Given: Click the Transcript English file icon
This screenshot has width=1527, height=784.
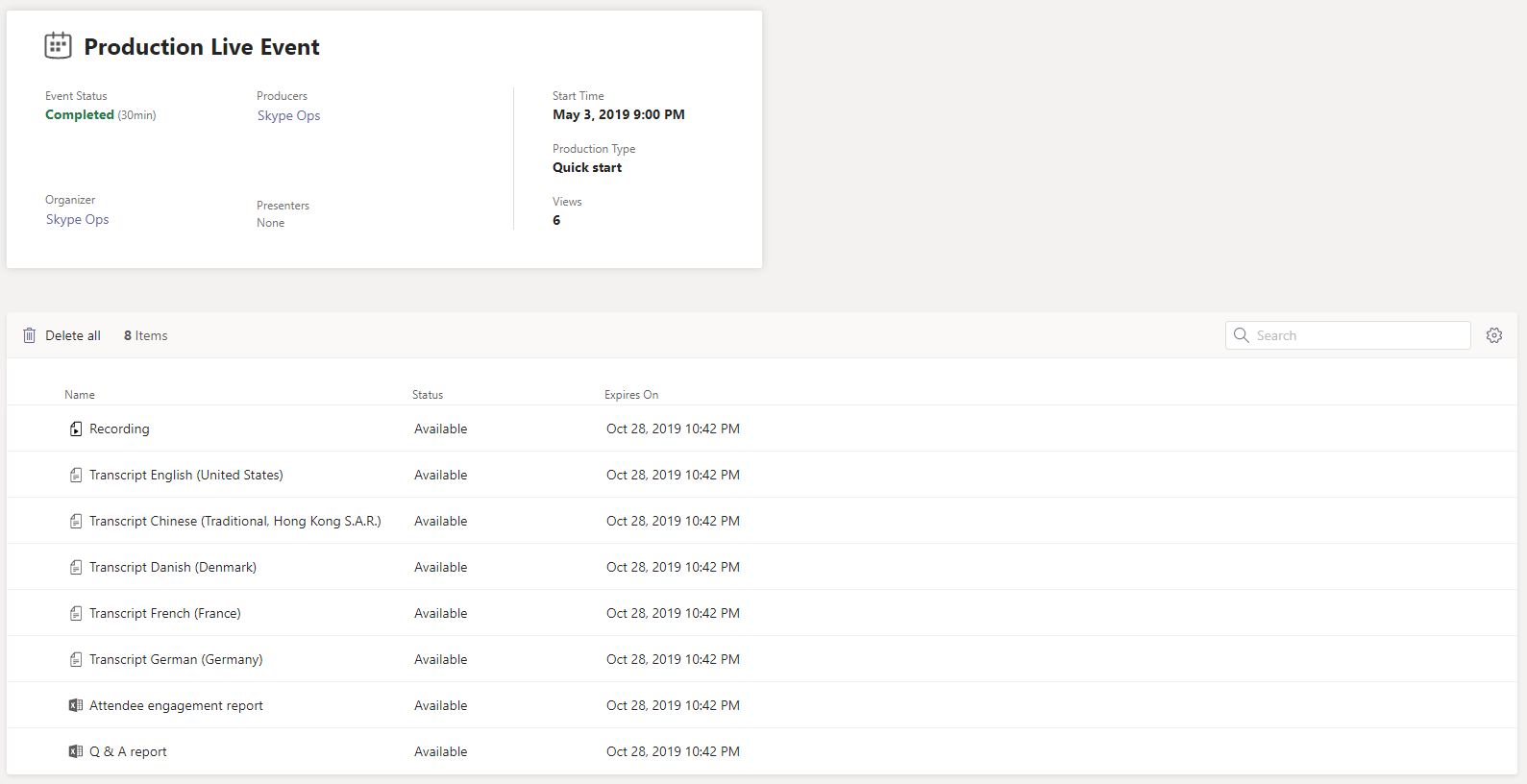Looking at the screenshot, I should point(76,475).
